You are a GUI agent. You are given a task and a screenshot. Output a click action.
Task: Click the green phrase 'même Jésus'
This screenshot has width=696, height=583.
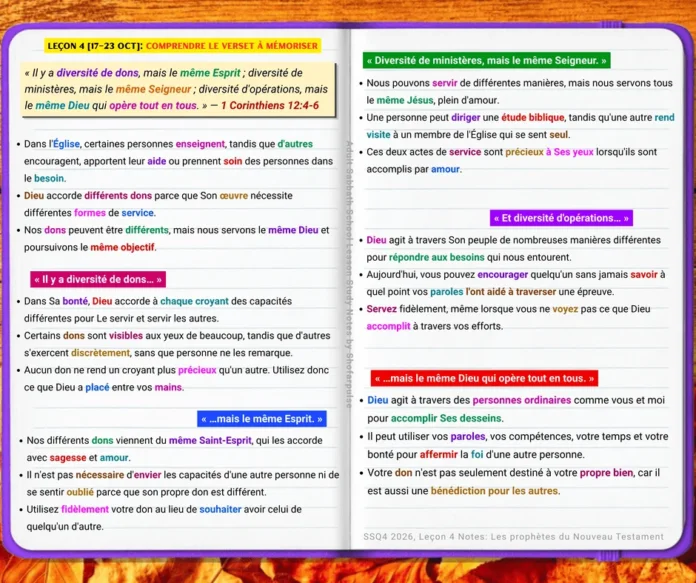pos(405,100)
